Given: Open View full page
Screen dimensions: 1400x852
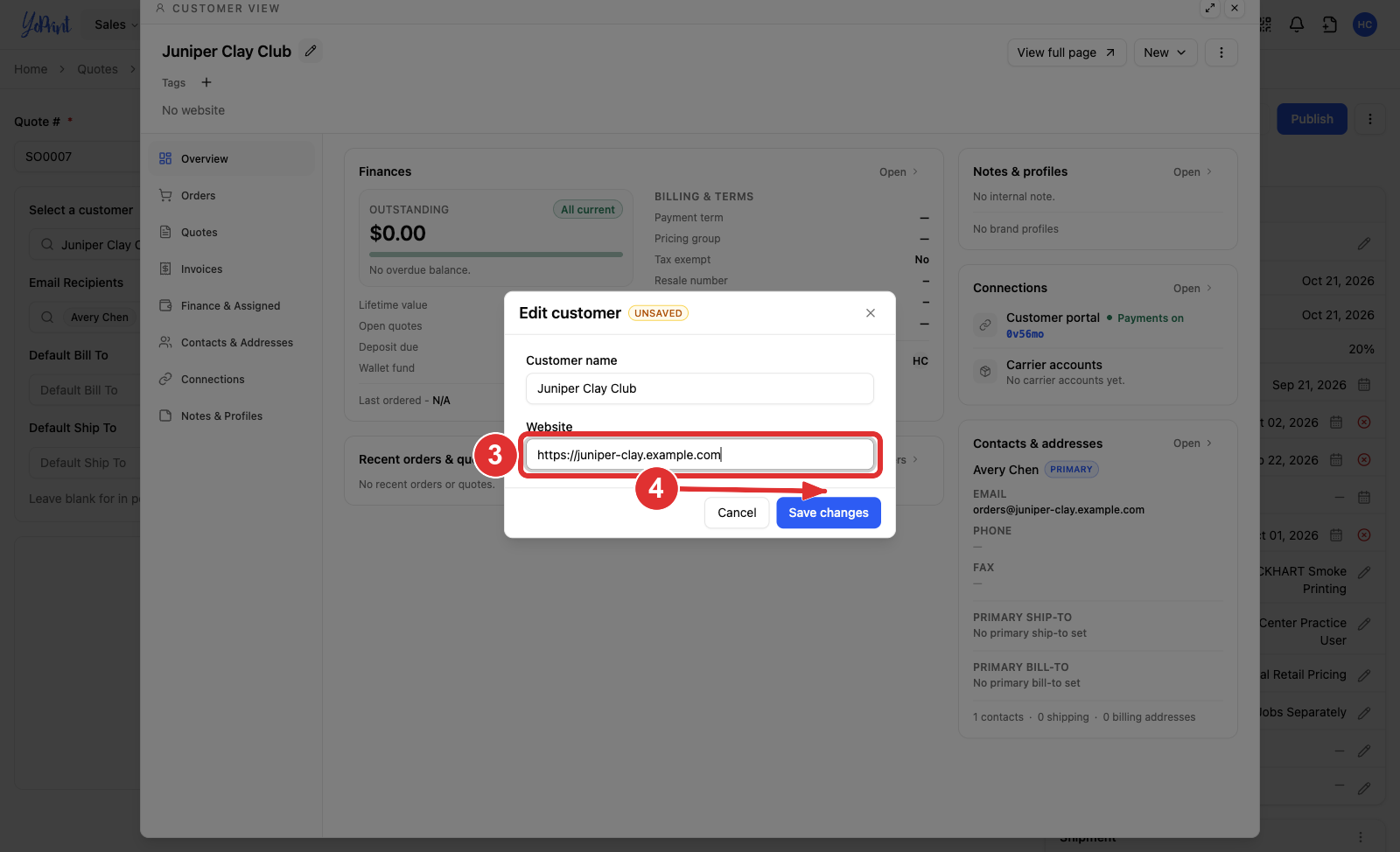Looking at the screenshot, I should (1067, 52).
